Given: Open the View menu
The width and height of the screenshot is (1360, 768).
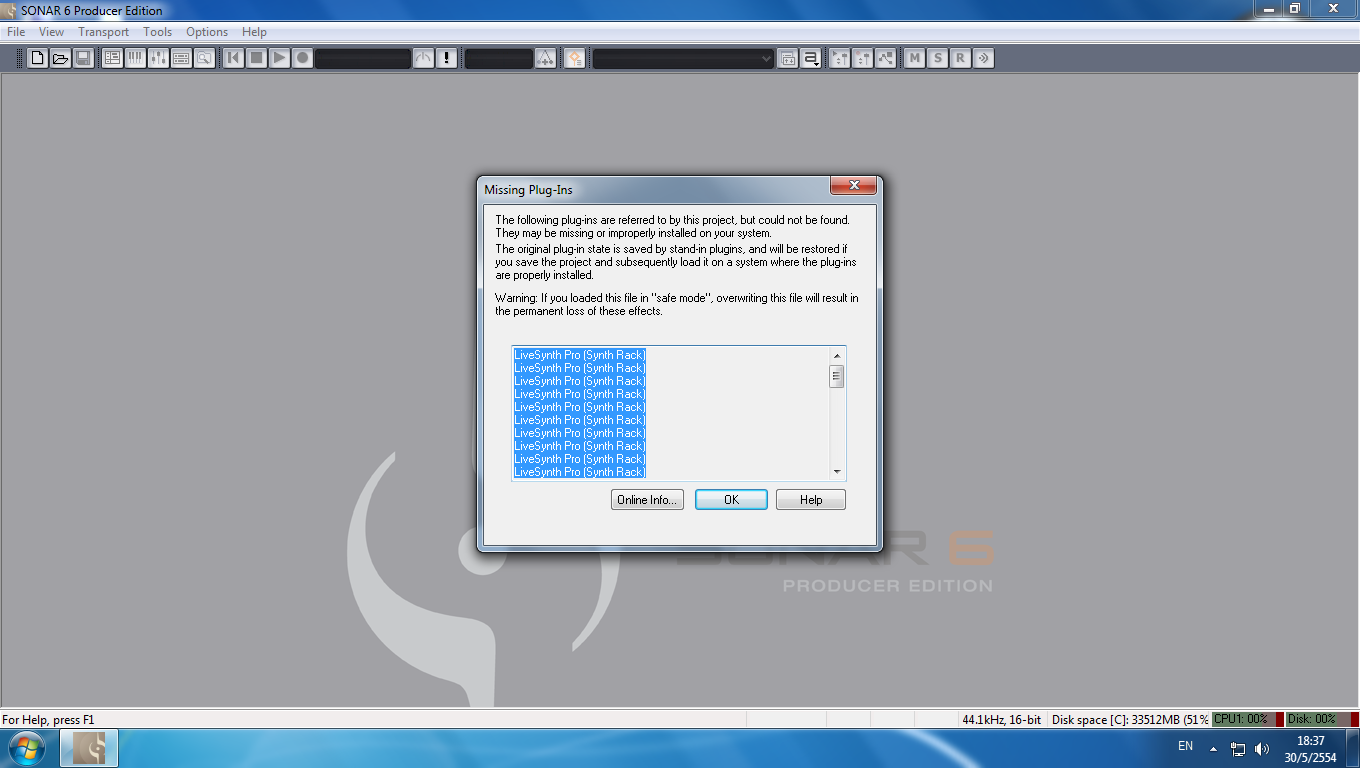Looking at the screenshot, I should [x=51, y=32].
